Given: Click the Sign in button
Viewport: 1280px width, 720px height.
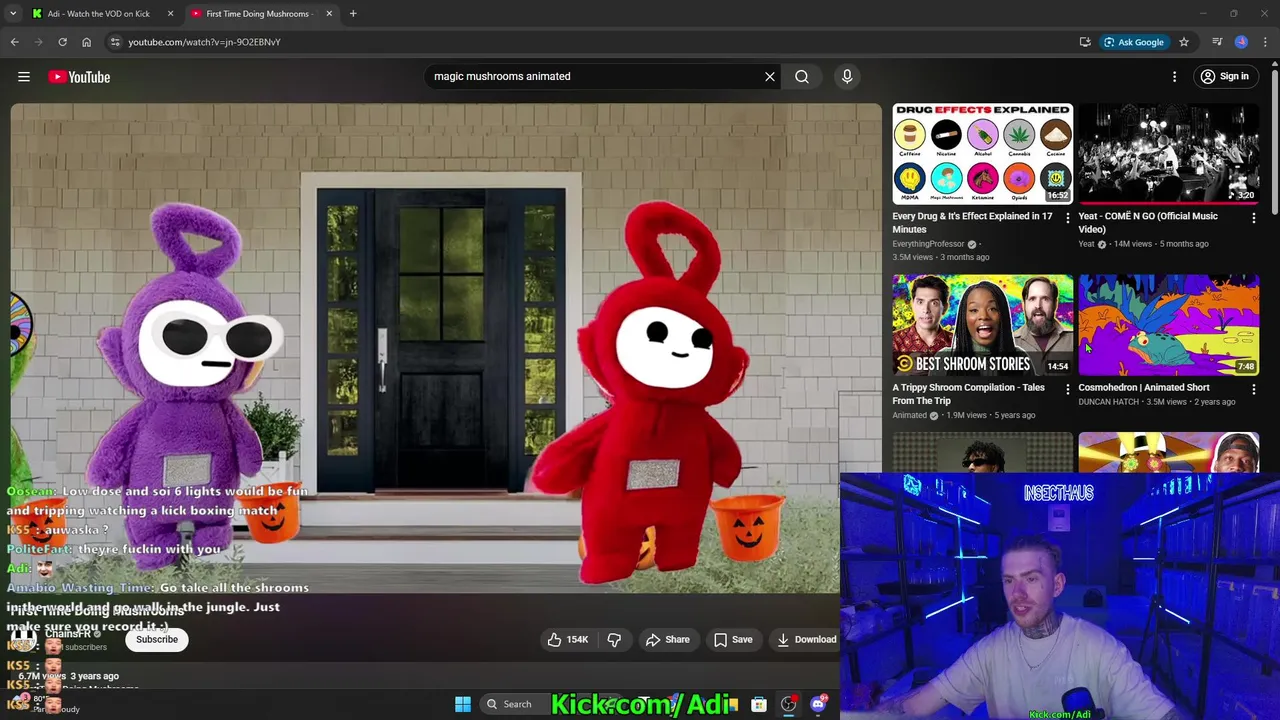Looking at the screenshot, I should pos(1225,76).
